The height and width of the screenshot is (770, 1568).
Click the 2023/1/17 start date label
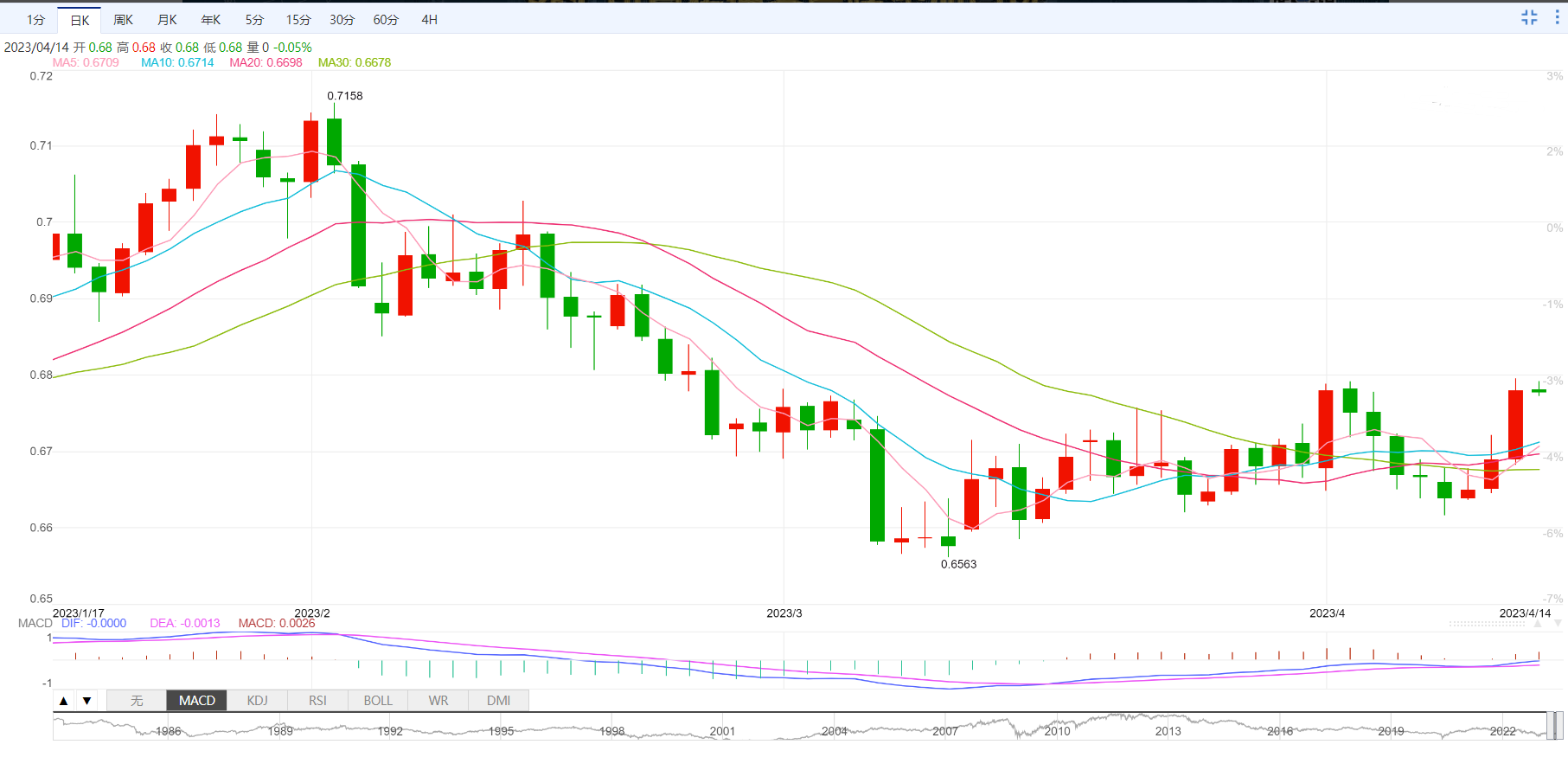tap(79, 613)
